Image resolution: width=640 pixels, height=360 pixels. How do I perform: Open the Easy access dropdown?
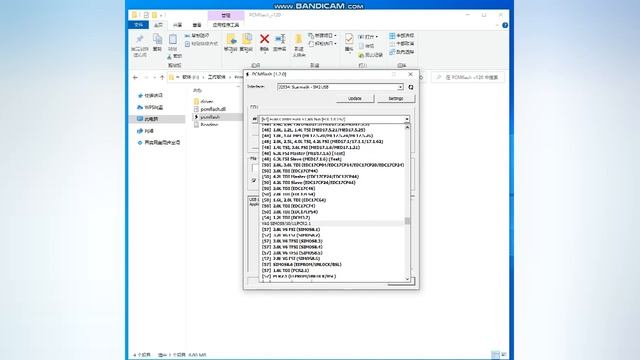[x=322, y=44]
